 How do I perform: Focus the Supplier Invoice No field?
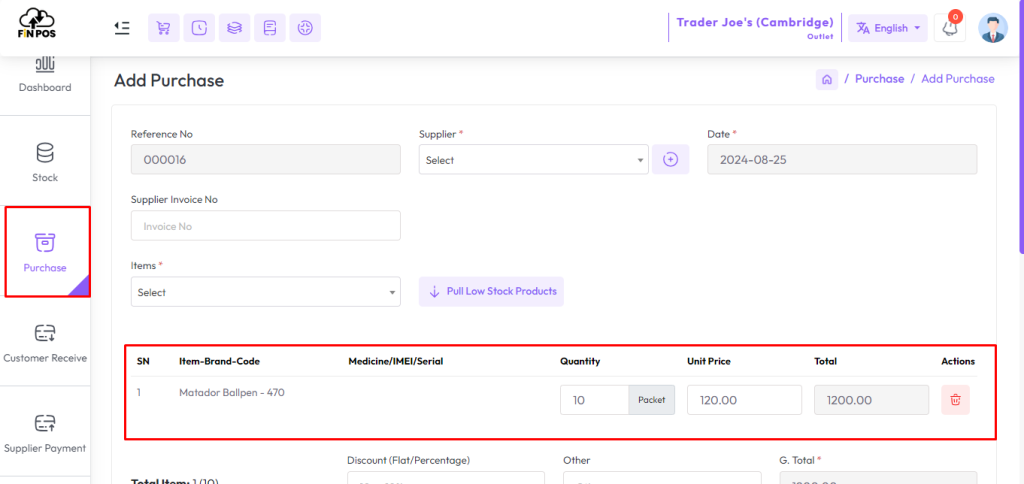point(266,226)
